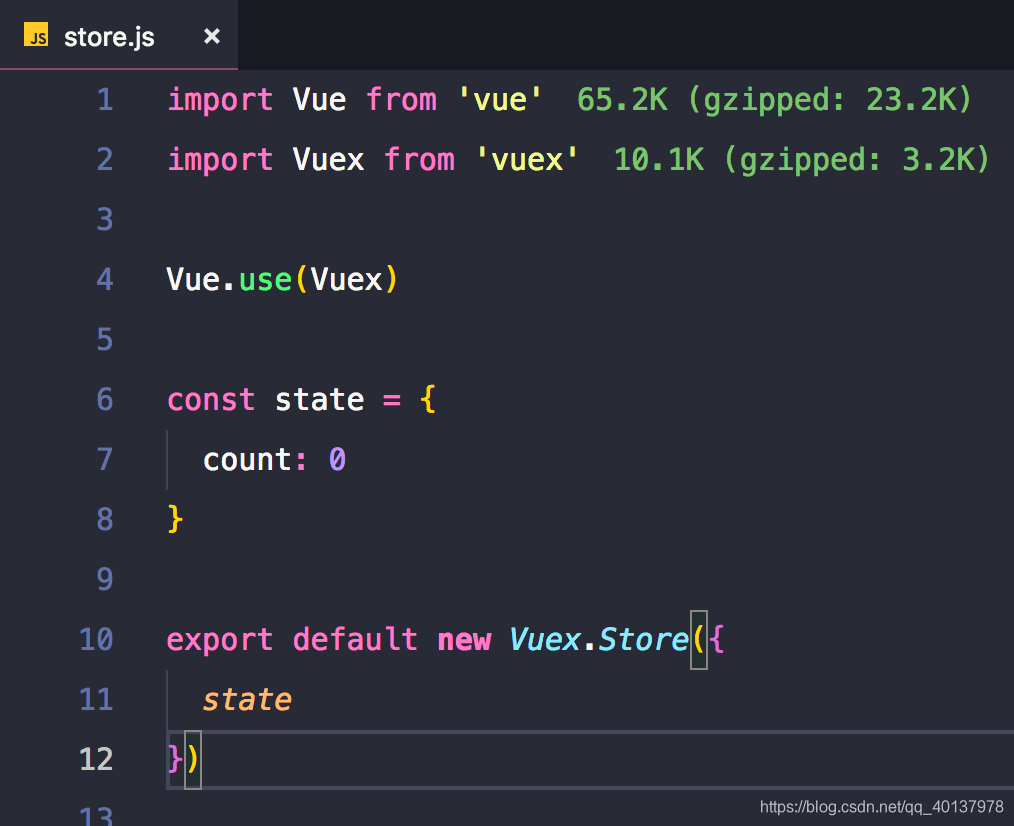1014x826 pixels.
Task: Click the 'export' keyword on line 10
Action: click(x=220, y=640)
